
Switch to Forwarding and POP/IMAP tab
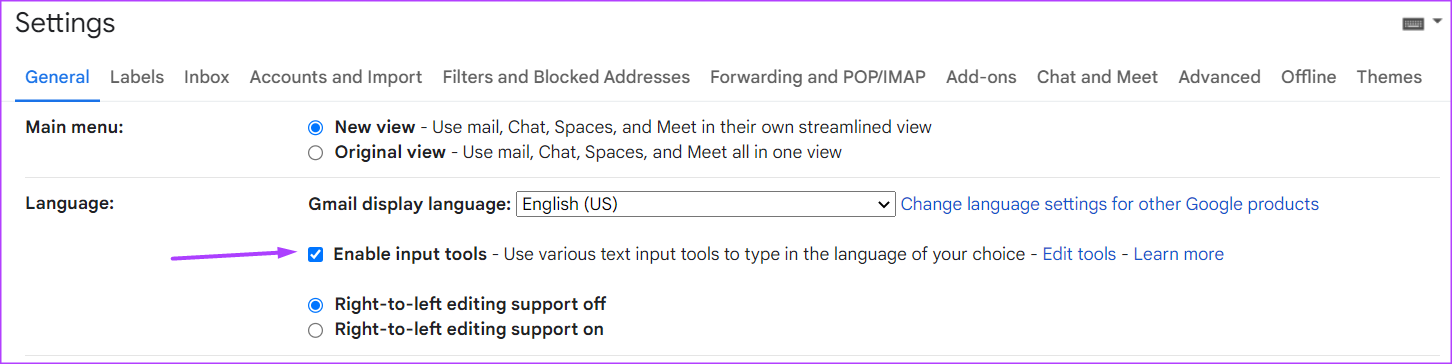click(x=818, y=77)
